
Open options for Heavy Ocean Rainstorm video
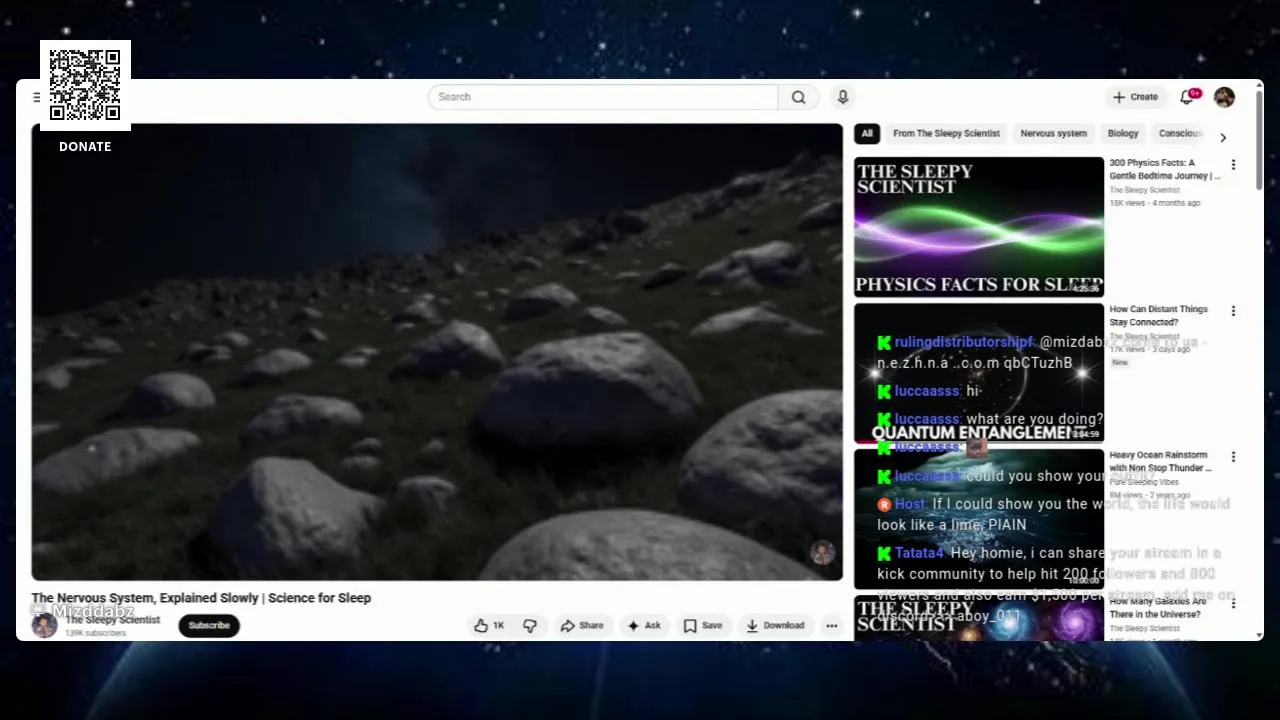point(1233,457)
